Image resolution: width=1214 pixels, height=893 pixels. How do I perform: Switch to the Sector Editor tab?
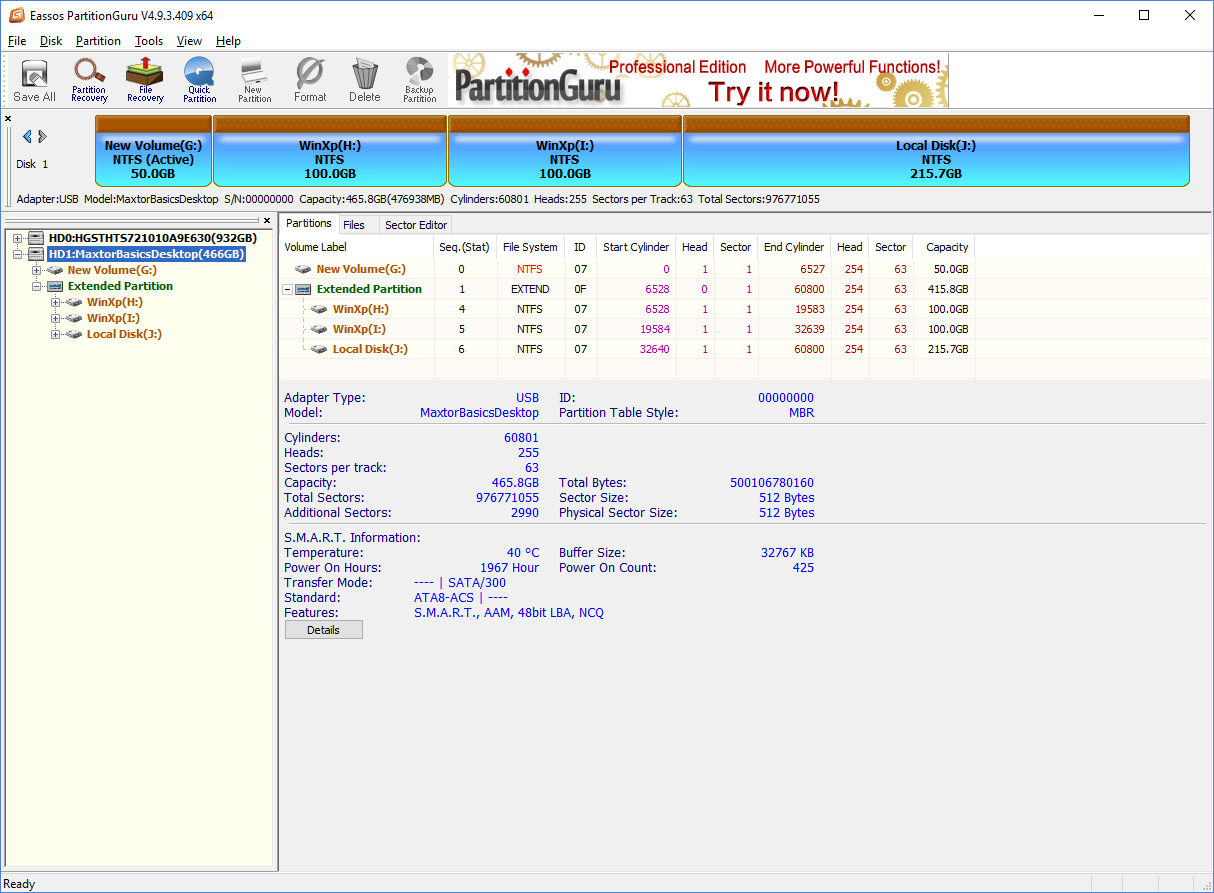416,225
